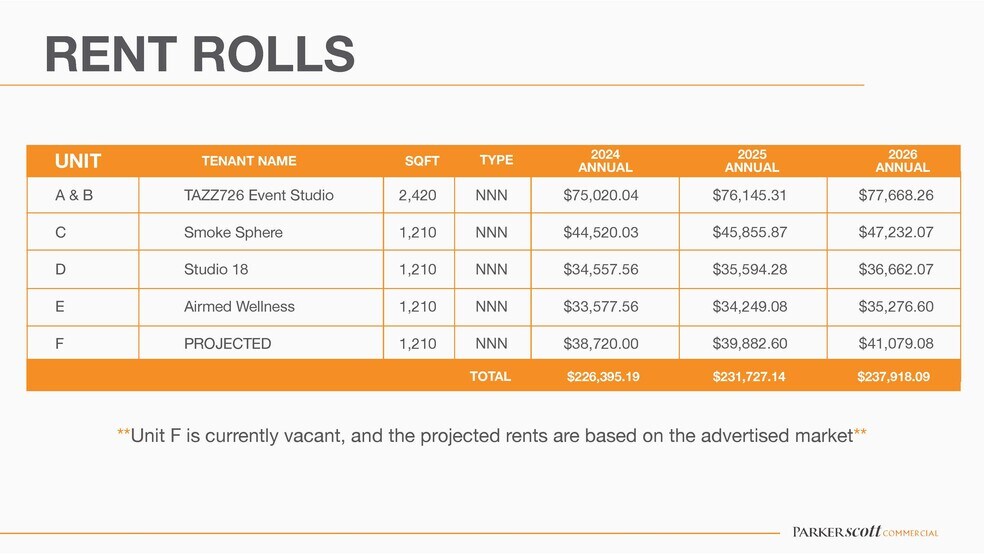This screenshot has height=554, width=984.
Task: Click the TENANT NAME column header
Action: [249, 161]
